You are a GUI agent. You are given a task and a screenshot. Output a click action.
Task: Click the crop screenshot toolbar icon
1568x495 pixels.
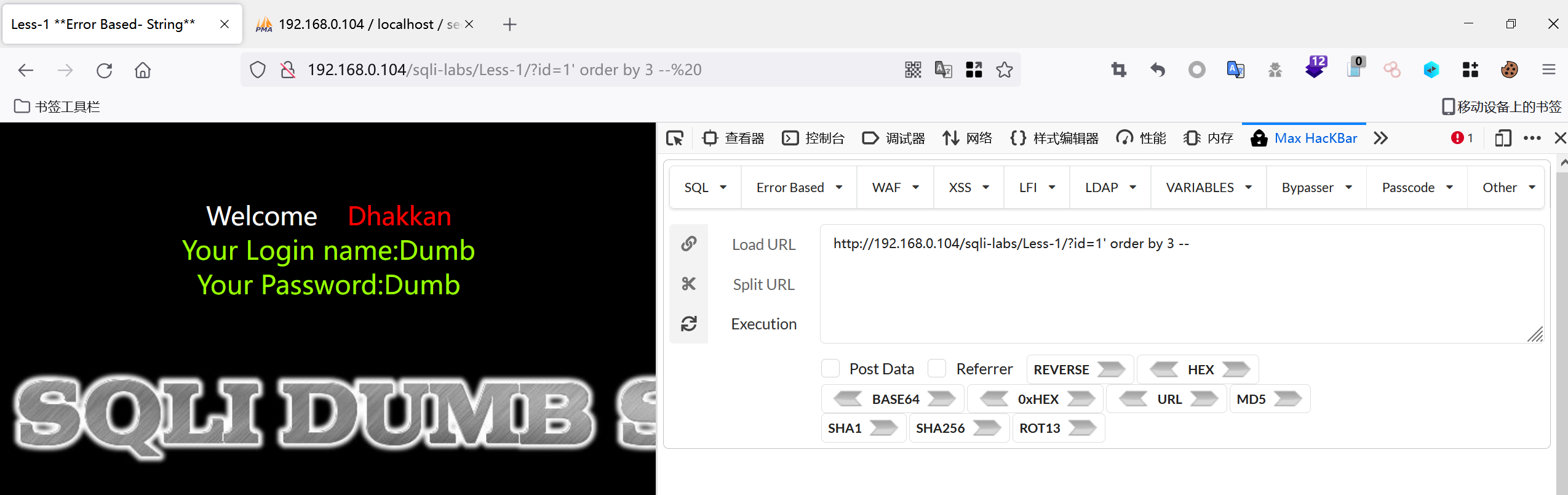click(1118, 70)
